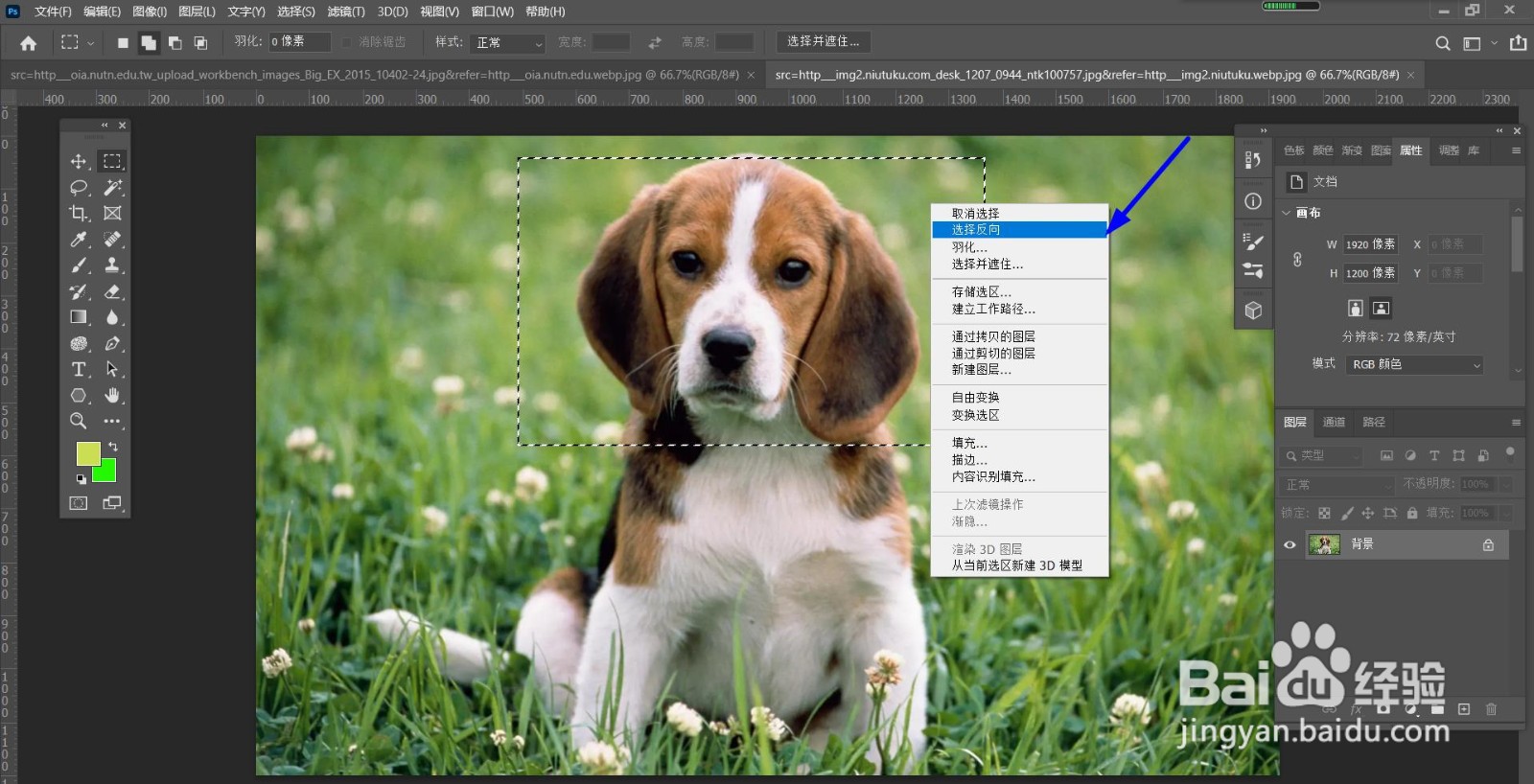
Task: Open the search icon in options bar
Action: click(x=1443, y=43)
